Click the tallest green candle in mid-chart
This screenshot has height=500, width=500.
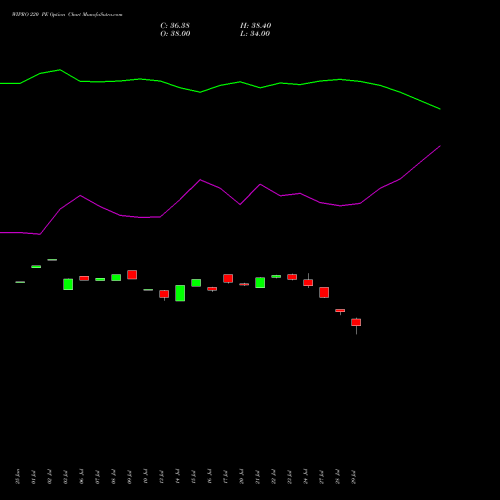[x=180, y=293]
